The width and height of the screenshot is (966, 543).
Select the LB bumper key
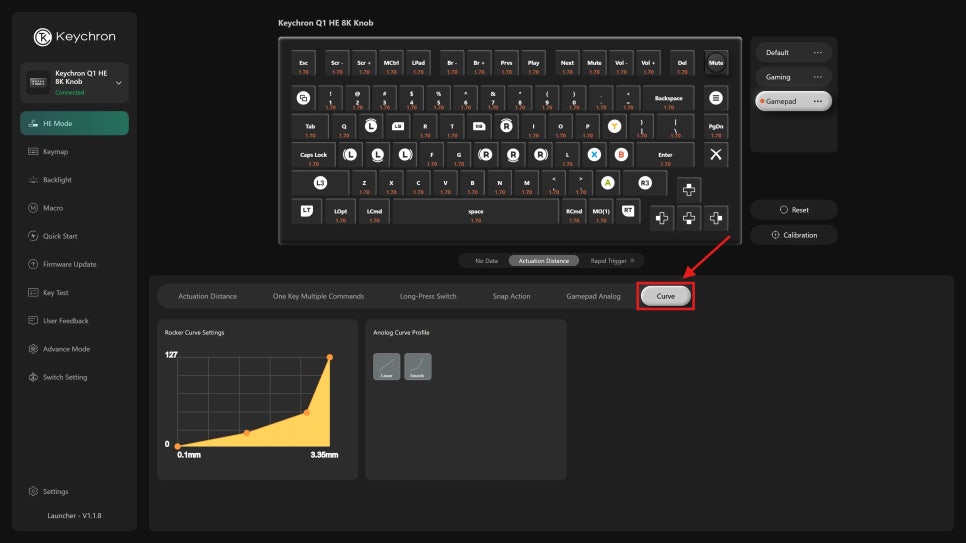click(398, 126)
